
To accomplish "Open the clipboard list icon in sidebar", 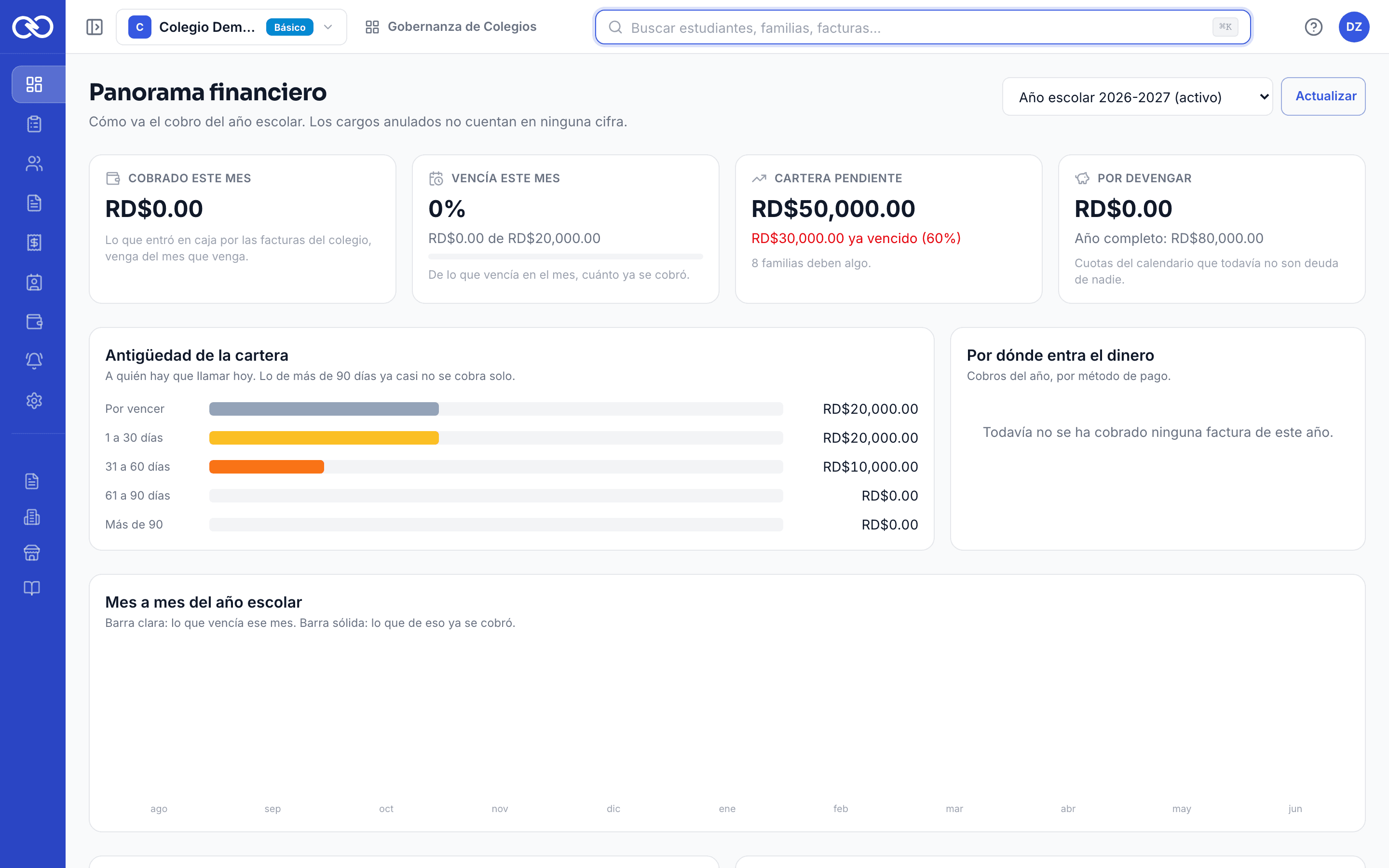I will click(34, 124).
